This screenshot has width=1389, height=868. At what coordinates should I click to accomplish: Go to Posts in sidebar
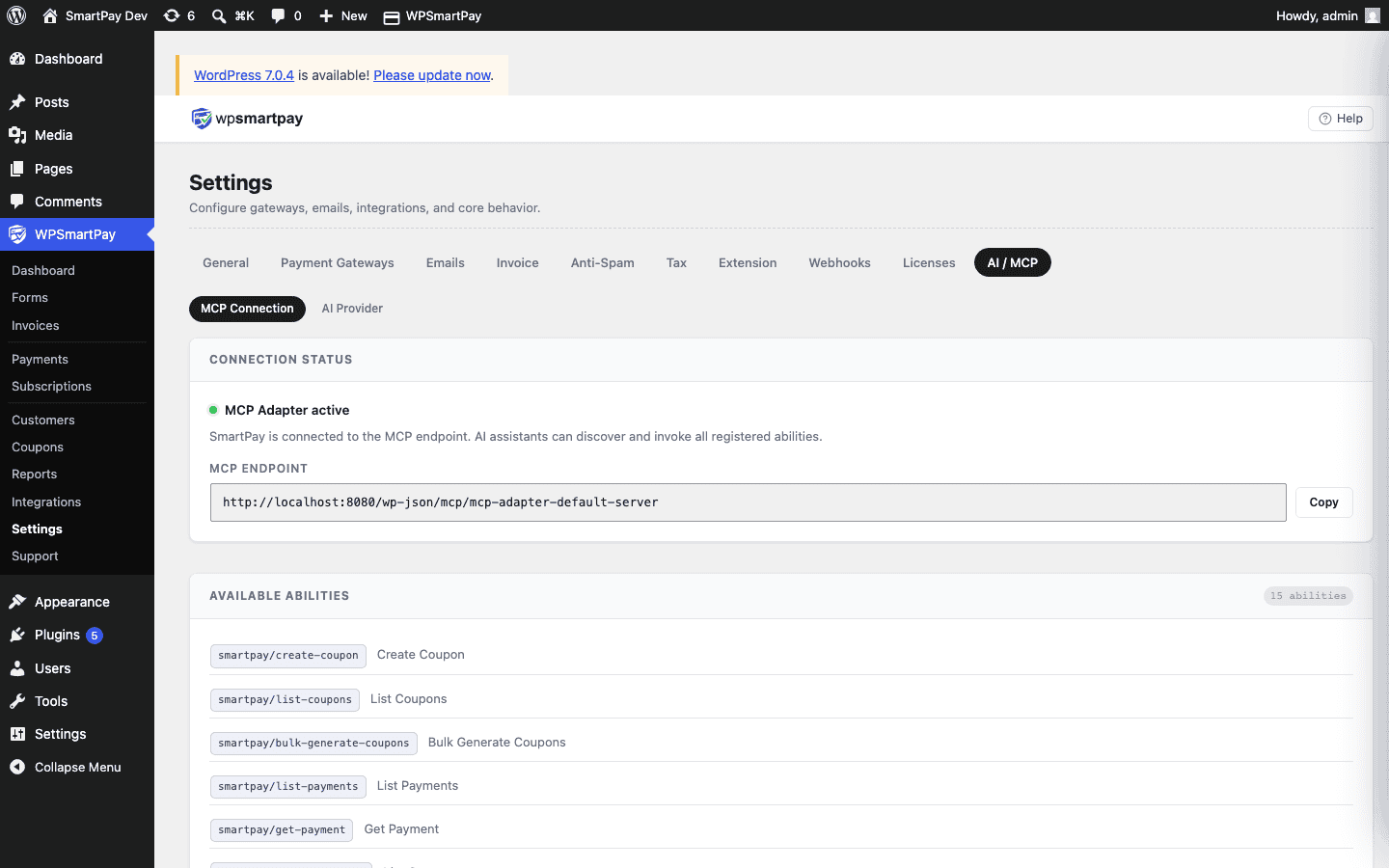click(x=77, y=102)
